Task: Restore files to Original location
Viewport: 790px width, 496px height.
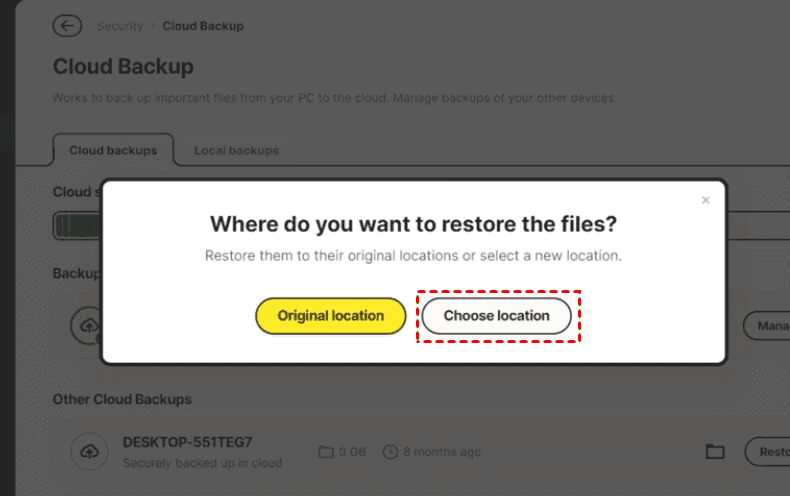Action: click(330, 316)
